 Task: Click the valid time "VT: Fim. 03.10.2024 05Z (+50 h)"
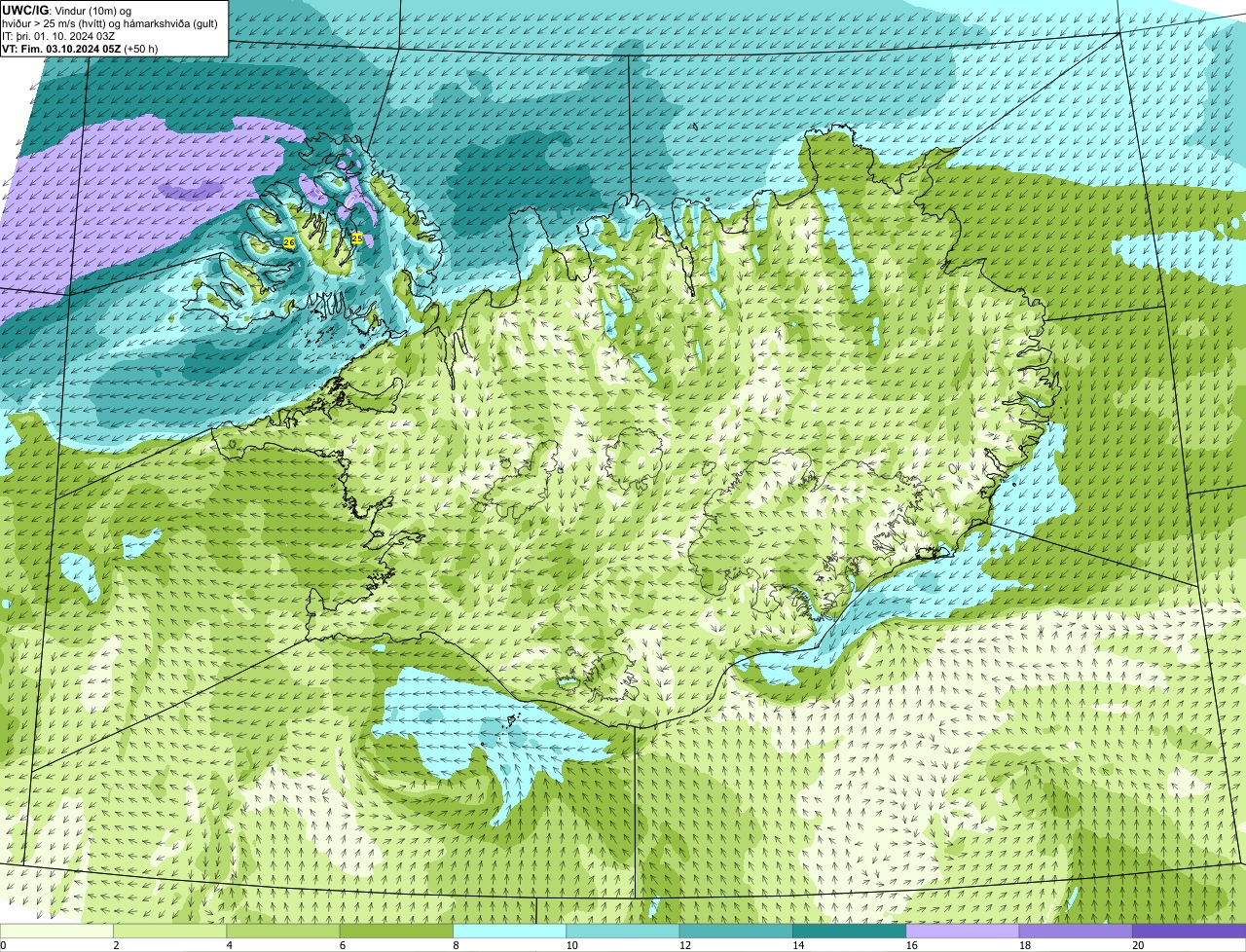point(80,49)
